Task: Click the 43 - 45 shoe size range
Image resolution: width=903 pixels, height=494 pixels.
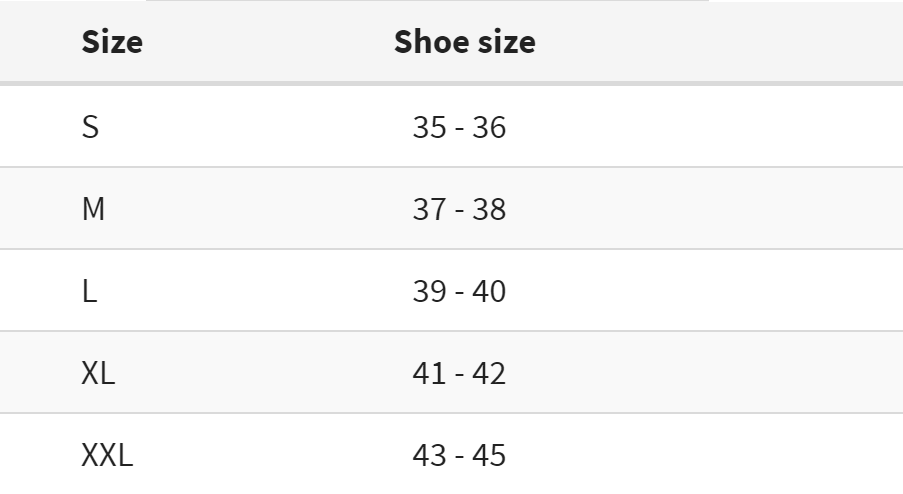Action: pos(459,456)
